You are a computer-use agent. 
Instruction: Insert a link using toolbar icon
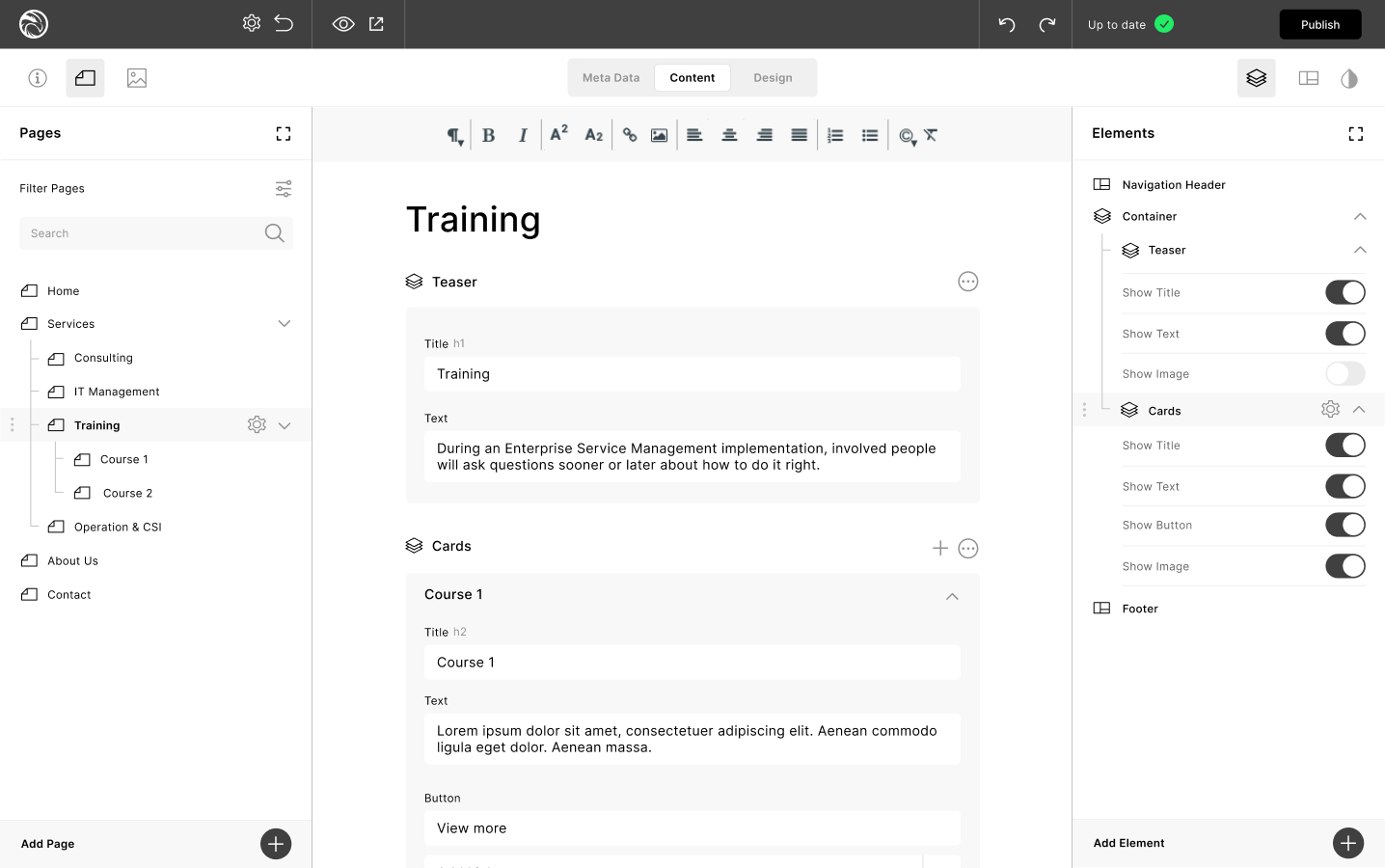630,135
